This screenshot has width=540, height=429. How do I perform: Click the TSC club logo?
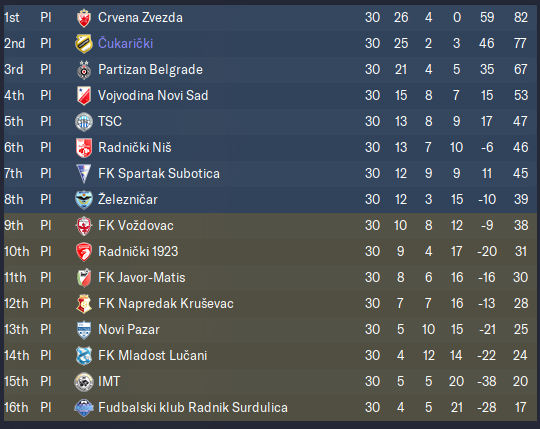tap(84, 122)
